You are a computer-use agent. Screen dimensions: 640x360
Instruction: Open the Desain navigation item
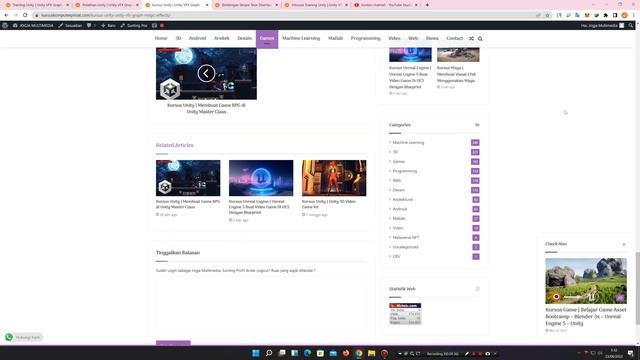tap(244, 38)
